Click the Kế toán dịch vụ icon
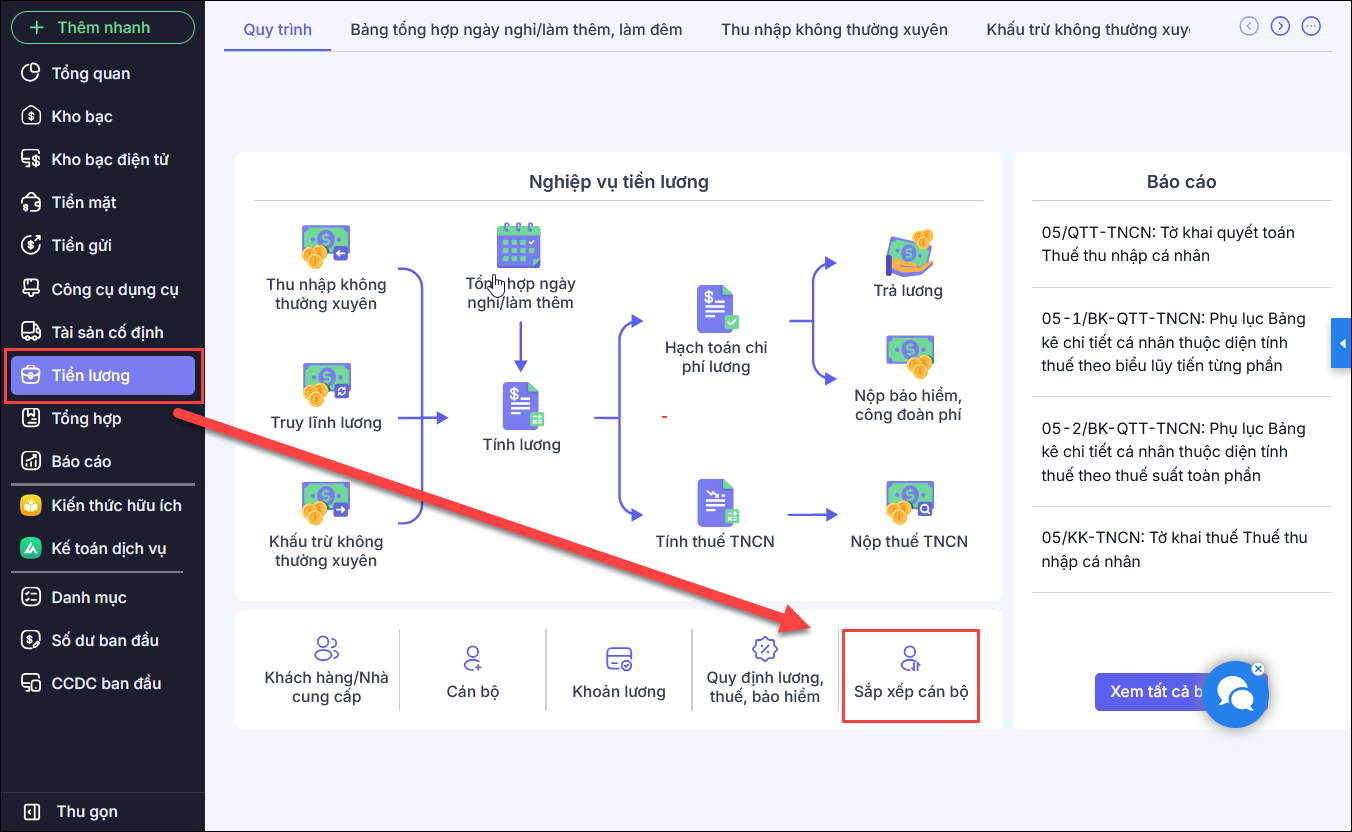Screen dimensions: 1352x832 click(31, 548)
